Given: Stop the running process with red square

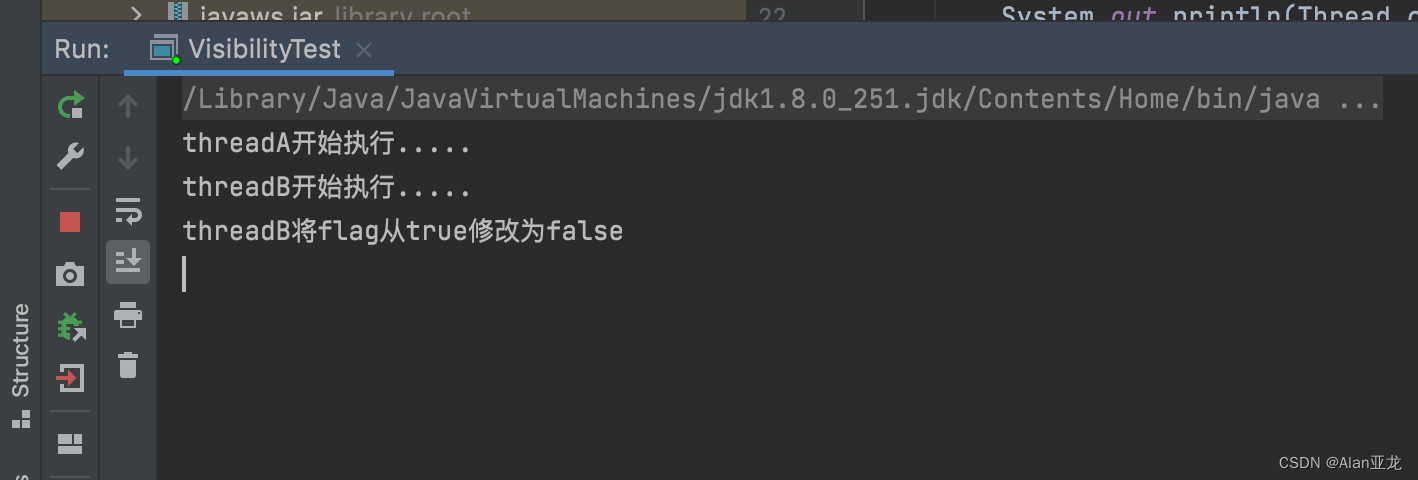Looking at the screenshot, I should coord(70,221).
